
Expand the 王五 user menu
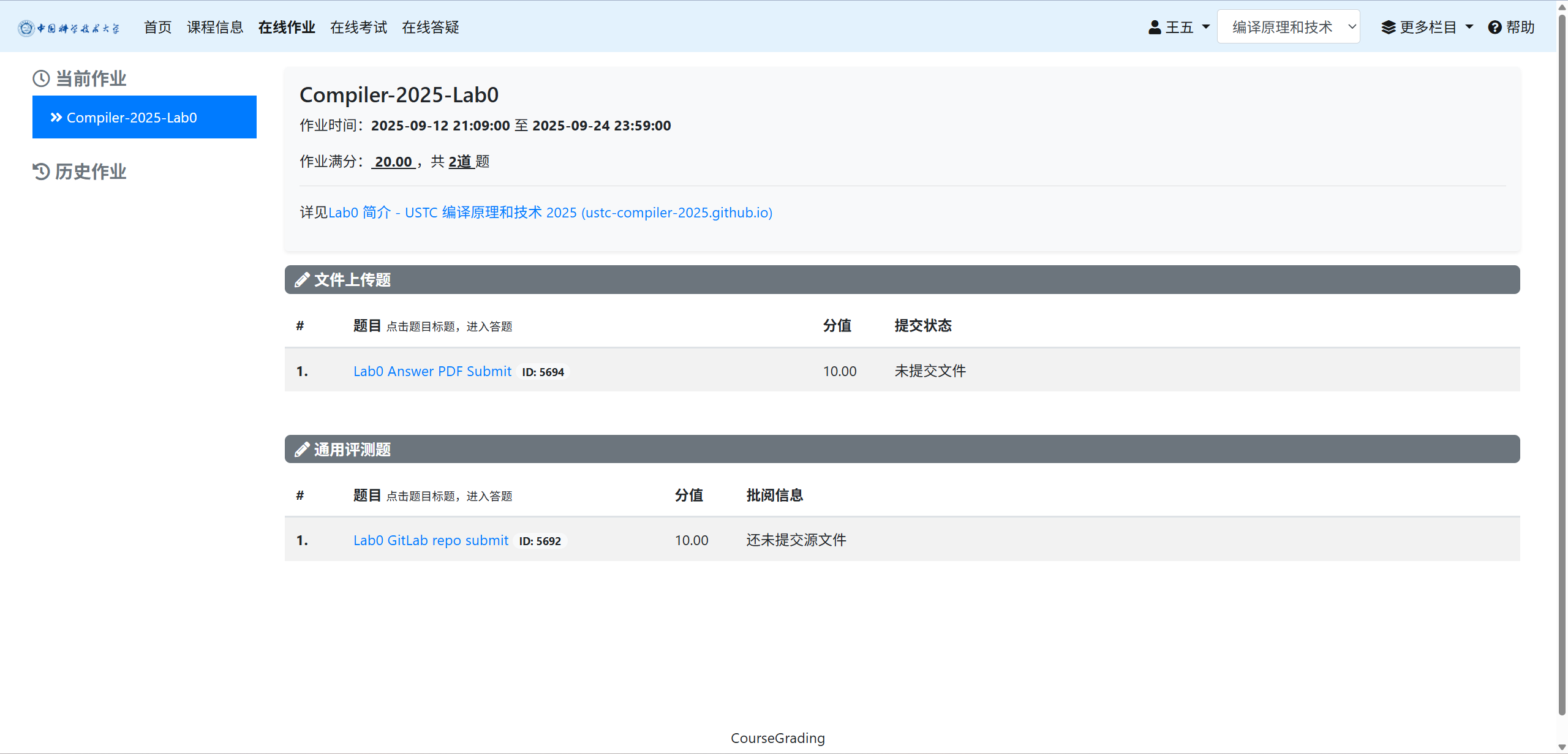tap(1180, 27)
